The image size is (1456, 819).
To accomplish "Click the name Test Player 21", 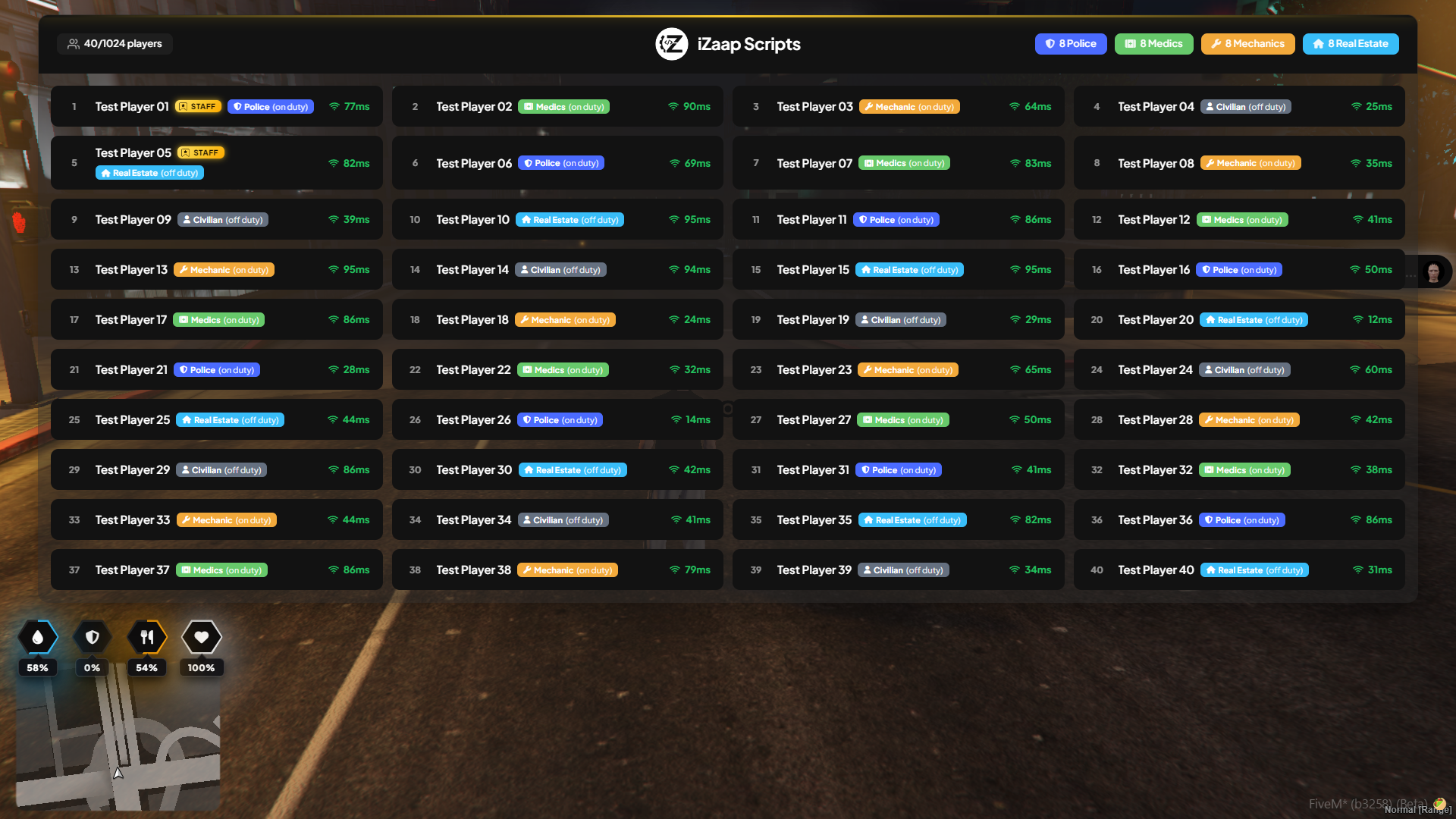I will click(131, 369).
